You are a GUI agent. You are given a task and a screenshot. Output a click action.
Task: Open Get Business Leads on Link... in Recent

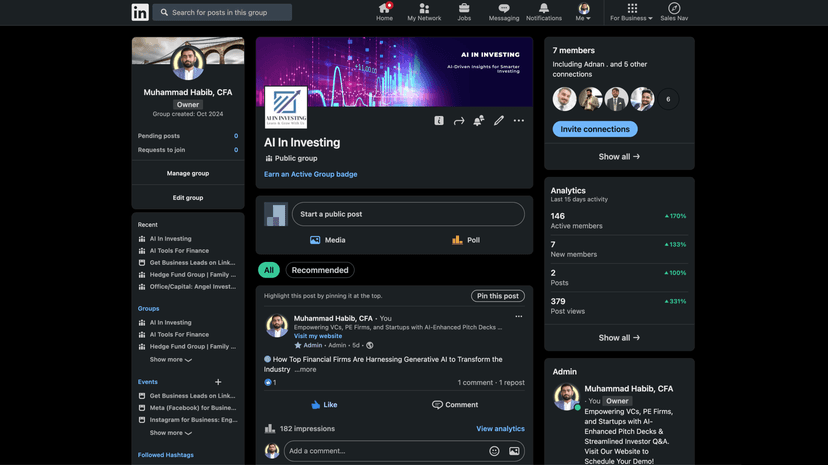pos(192,263)
